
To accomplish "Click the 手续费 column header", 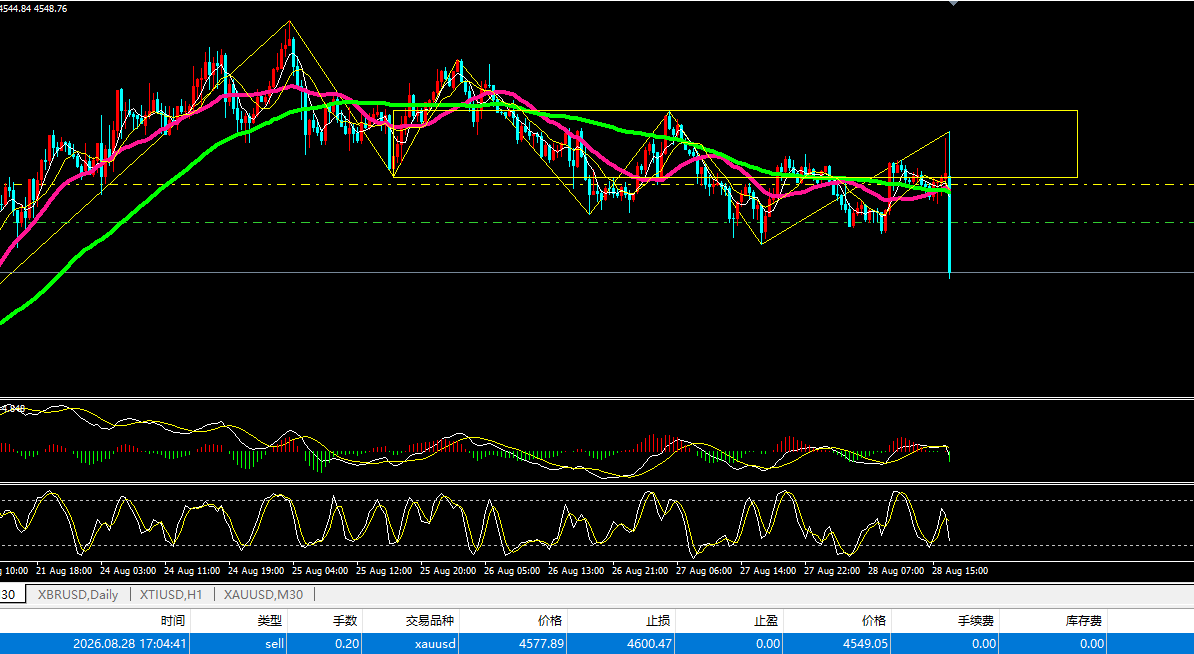I will (975, 621).
